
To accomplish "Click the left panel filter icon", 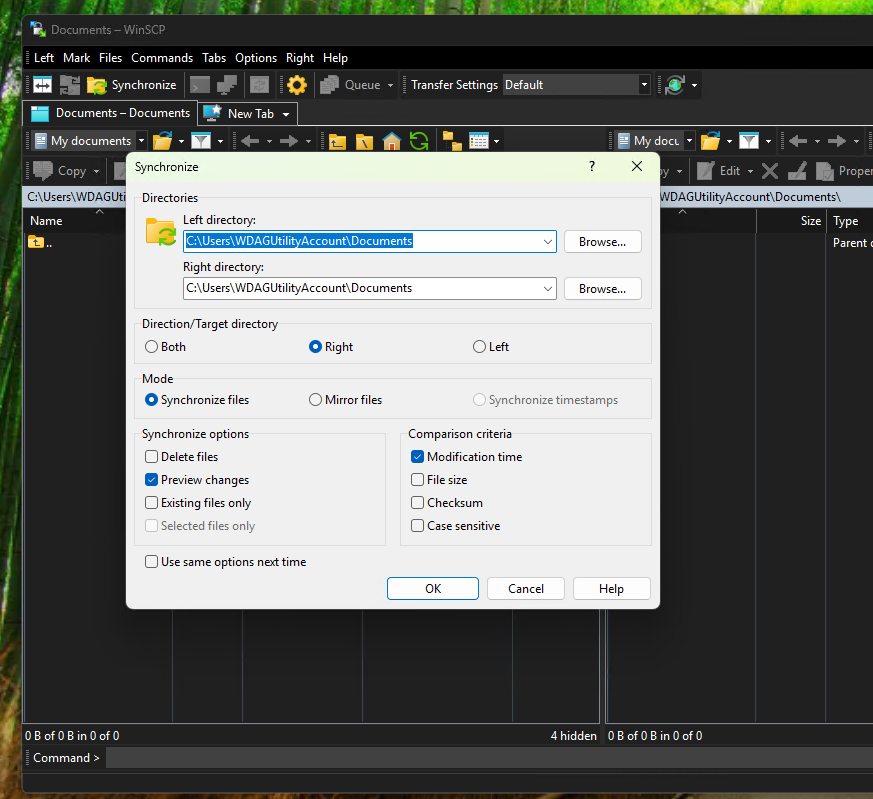I will [200, 141].
